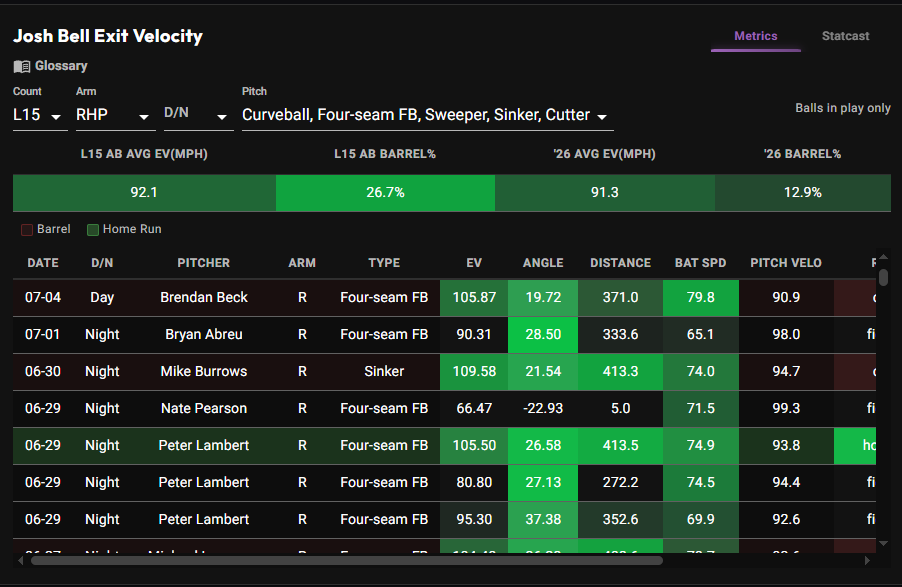The width and height of the screenshot is (902, 587).
Task: Click angle value 28.50
Action: point(543,334)
